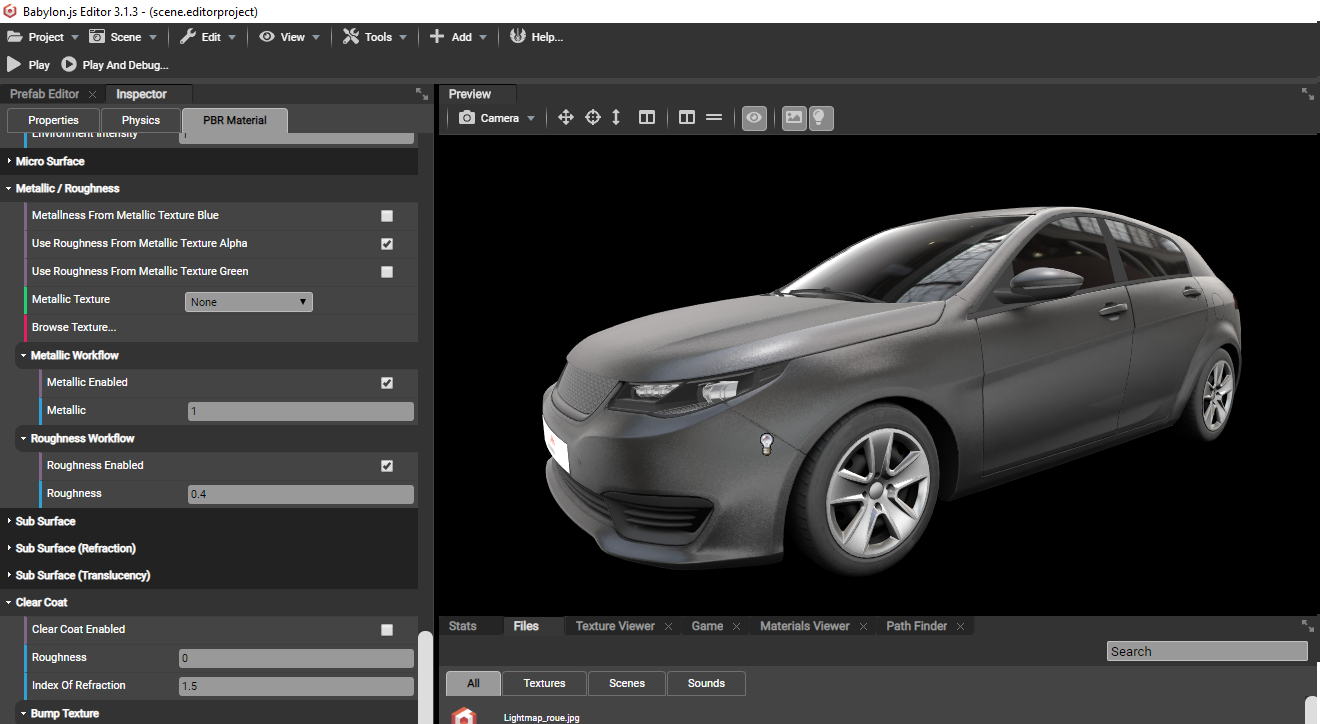The image size is (1320, 724).
Task: Enable the Clear Coat Enabled checkbox
Action: (x=387, y=630)
